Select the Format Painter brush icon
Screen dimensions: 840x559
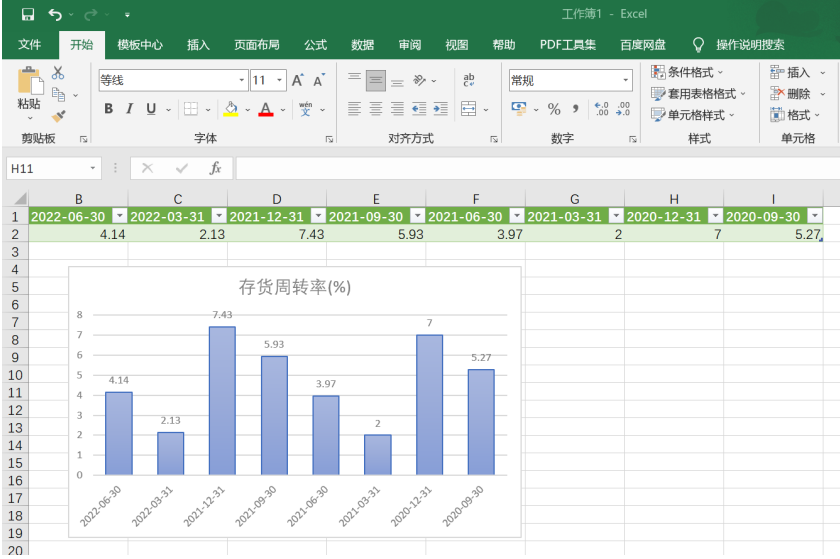[59, 116]
